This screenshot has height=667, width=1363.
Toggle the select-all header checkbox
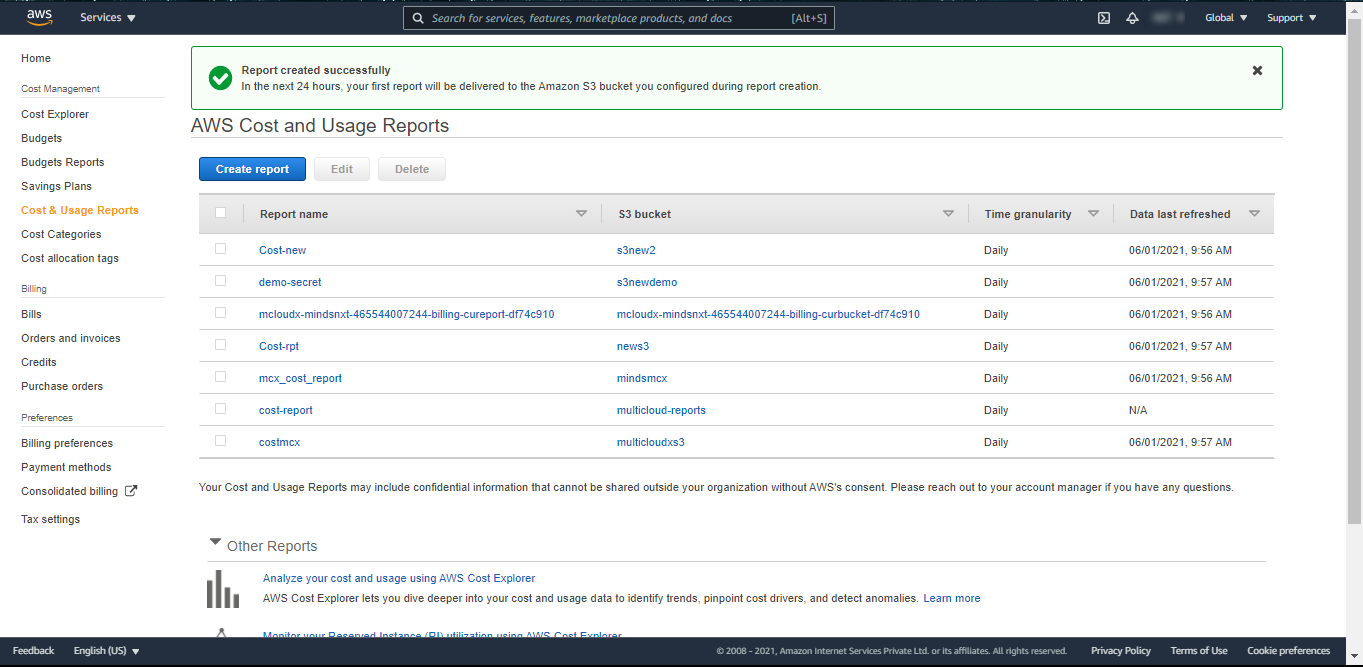pos(221,213)
